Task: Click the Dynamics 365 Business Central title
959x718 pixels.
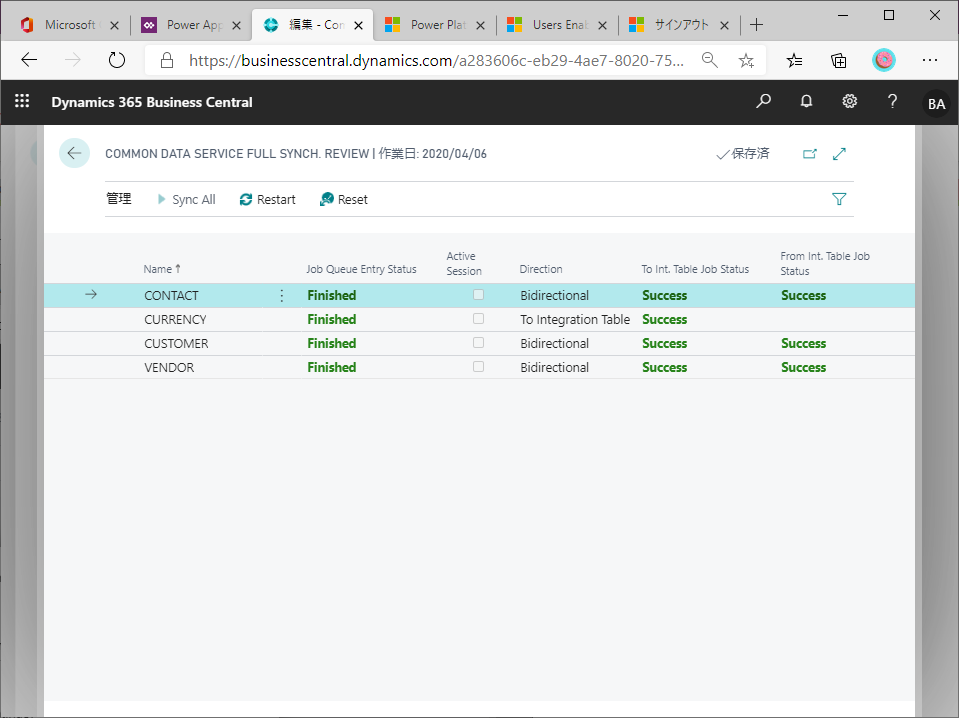Action: pos(152,102)
